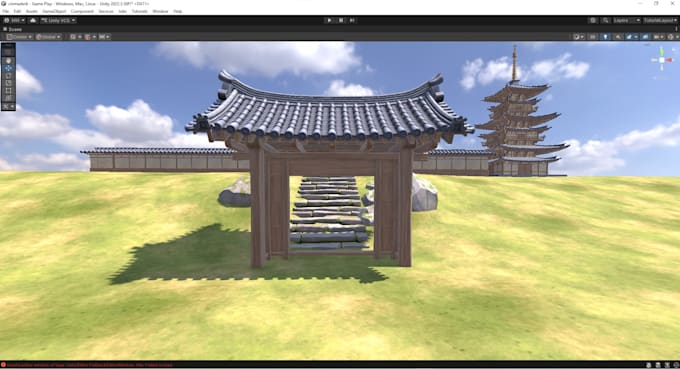Open the Assets menu
This screenshot has height=369, width=680.
tap(32, 11)
